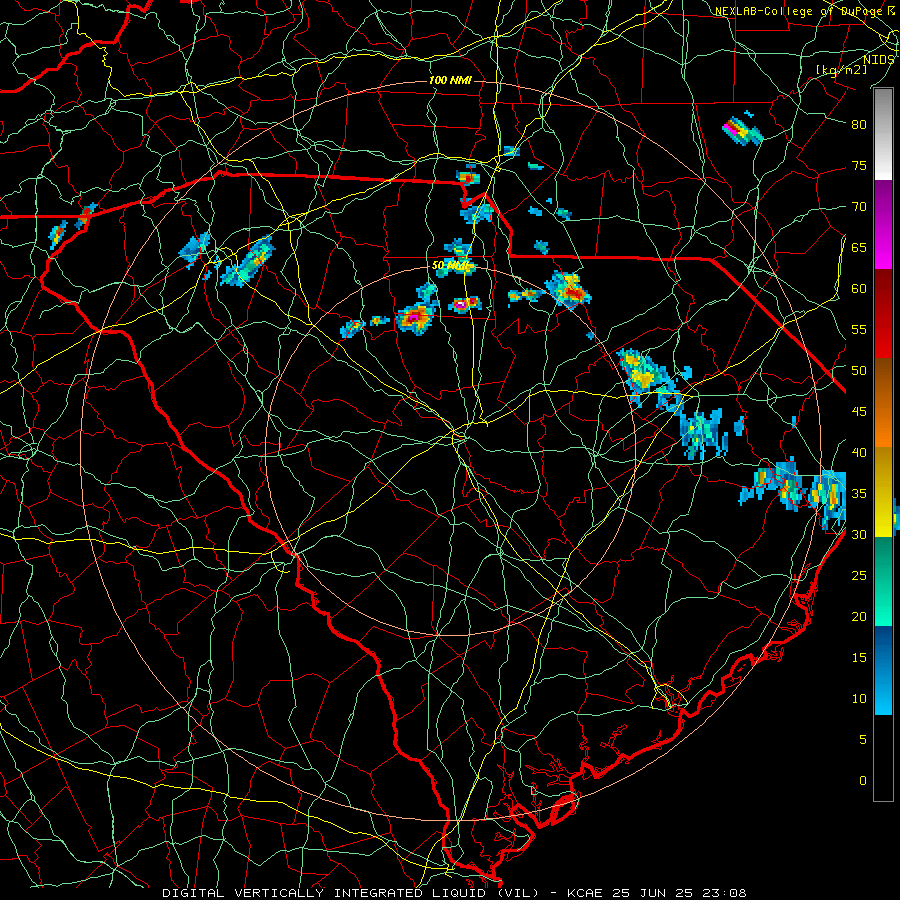This screenshot has height=900, width=900.
Task: Click the [kg/m2] units label
Action: click(x=841, y=70)
